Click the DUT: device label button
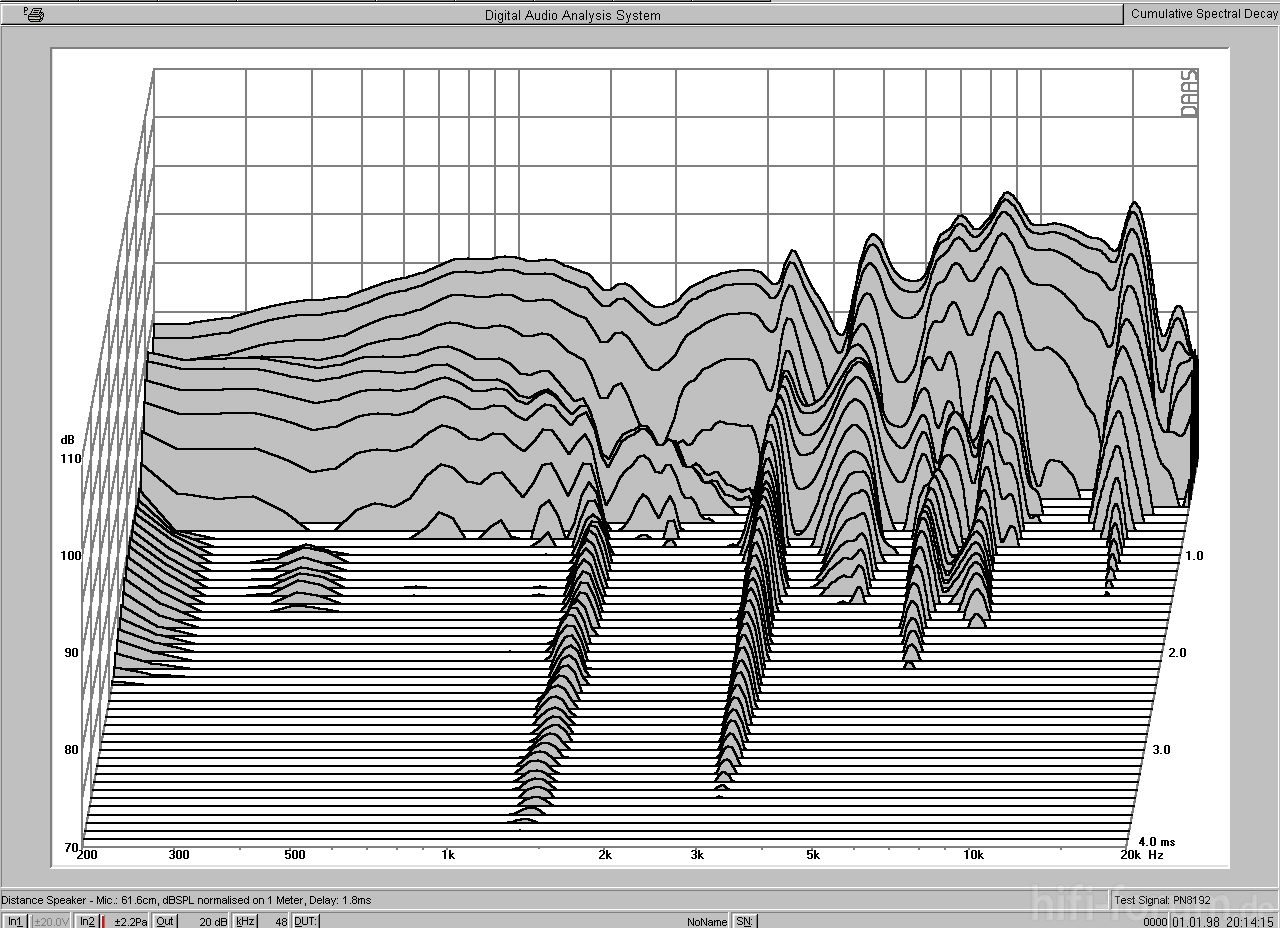 pos(305,921)
